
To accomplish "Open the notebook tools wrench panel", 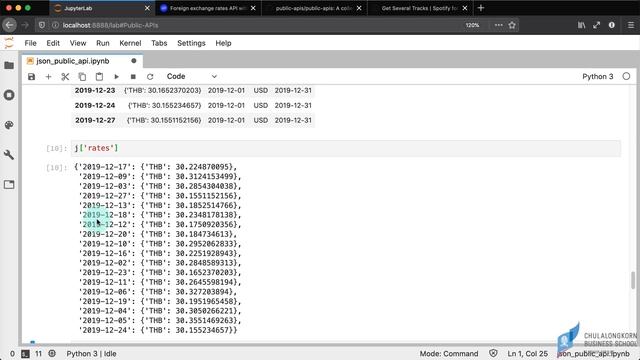I will click(9, 155).
